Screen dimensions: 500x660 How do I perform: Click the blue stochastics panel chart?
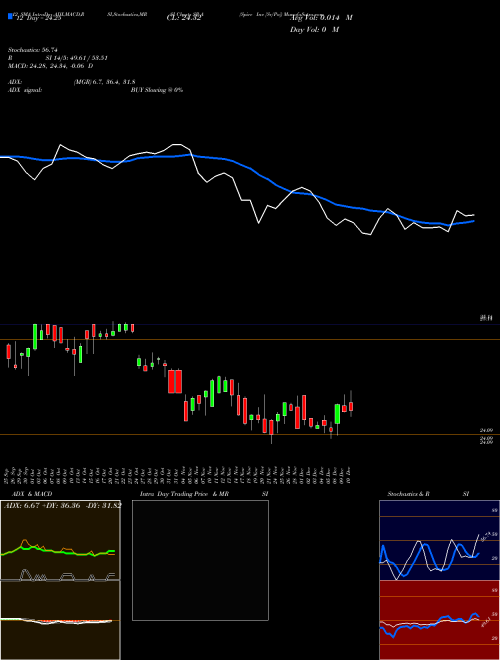[x=439, y=540]
